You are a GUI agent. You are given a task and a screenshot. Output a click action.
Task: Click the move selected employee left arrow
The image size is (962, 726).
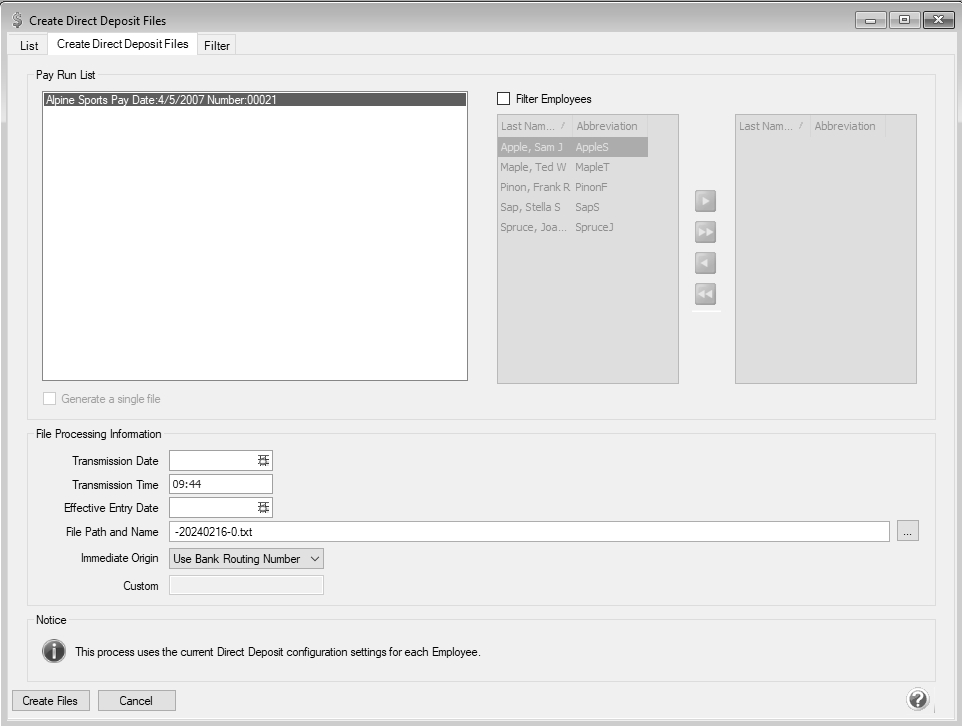coord(705,264)
